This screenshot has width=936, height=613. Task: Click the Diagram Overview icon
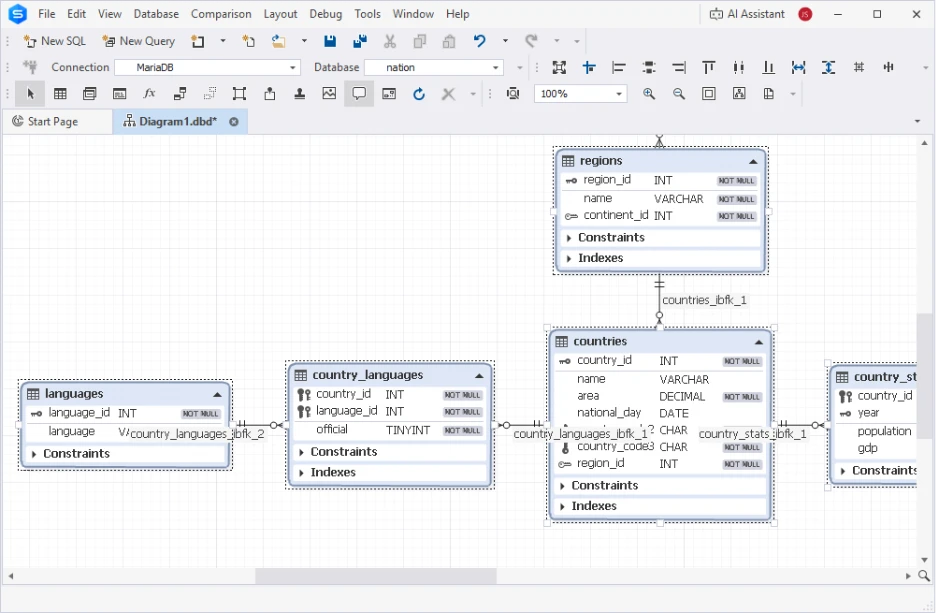[513, 94]
